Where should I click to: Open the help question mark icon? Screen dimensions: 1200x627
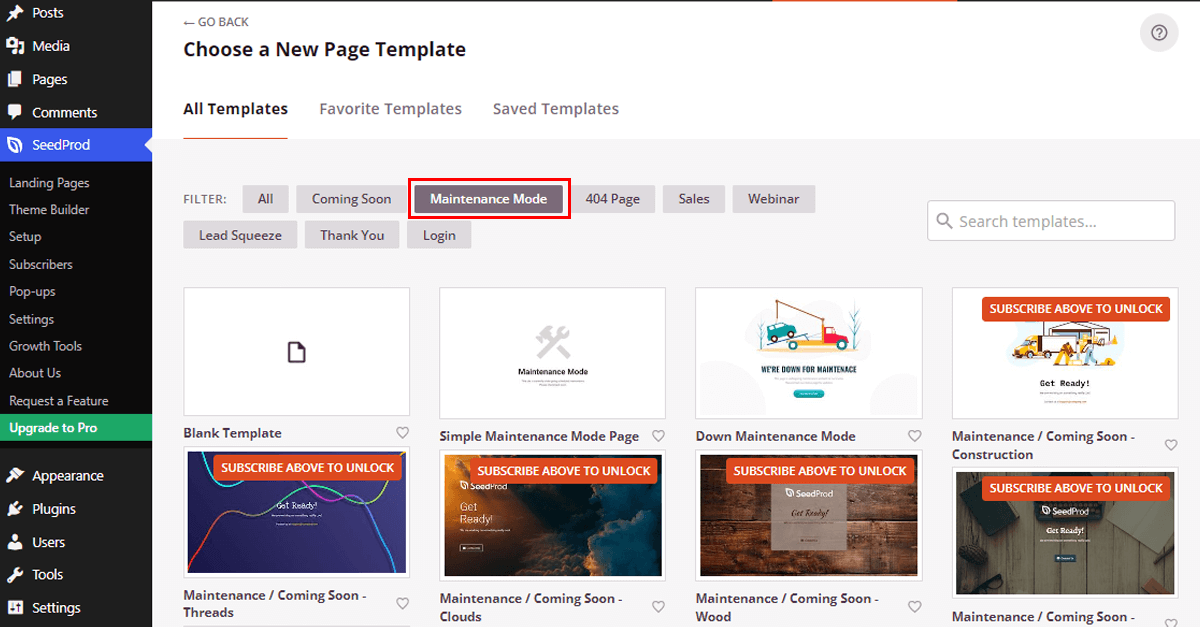pyautogui.click(x=1159, y=33)
